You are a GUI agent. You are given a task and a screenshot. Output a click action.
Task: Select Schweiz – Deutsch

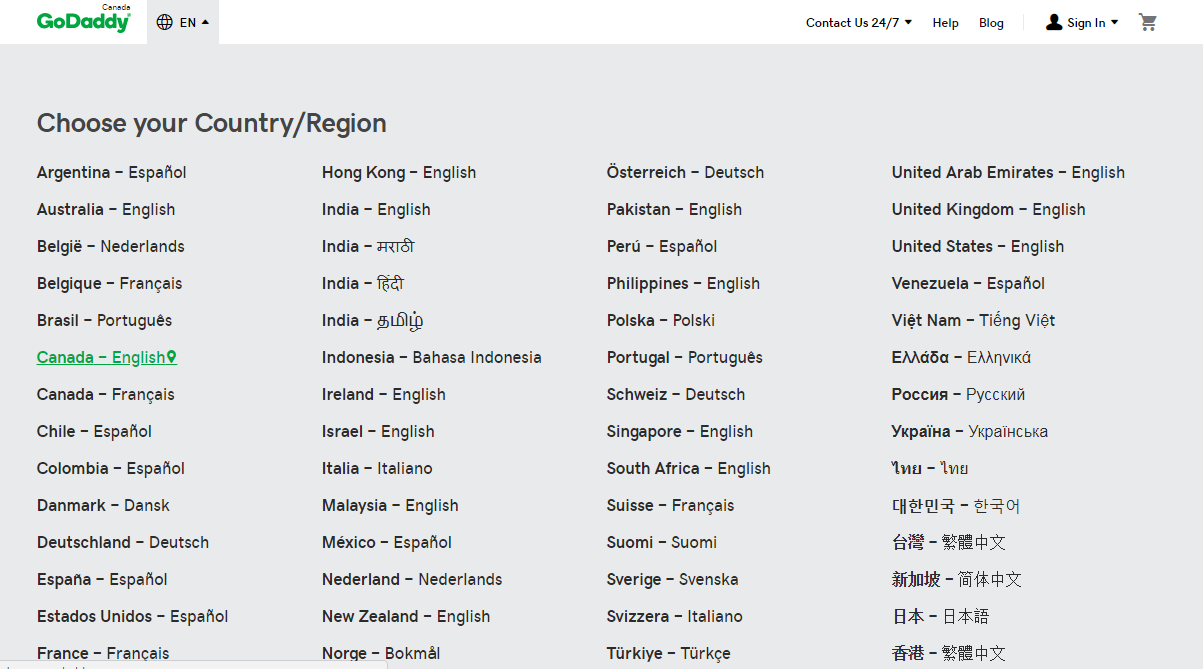676,394
